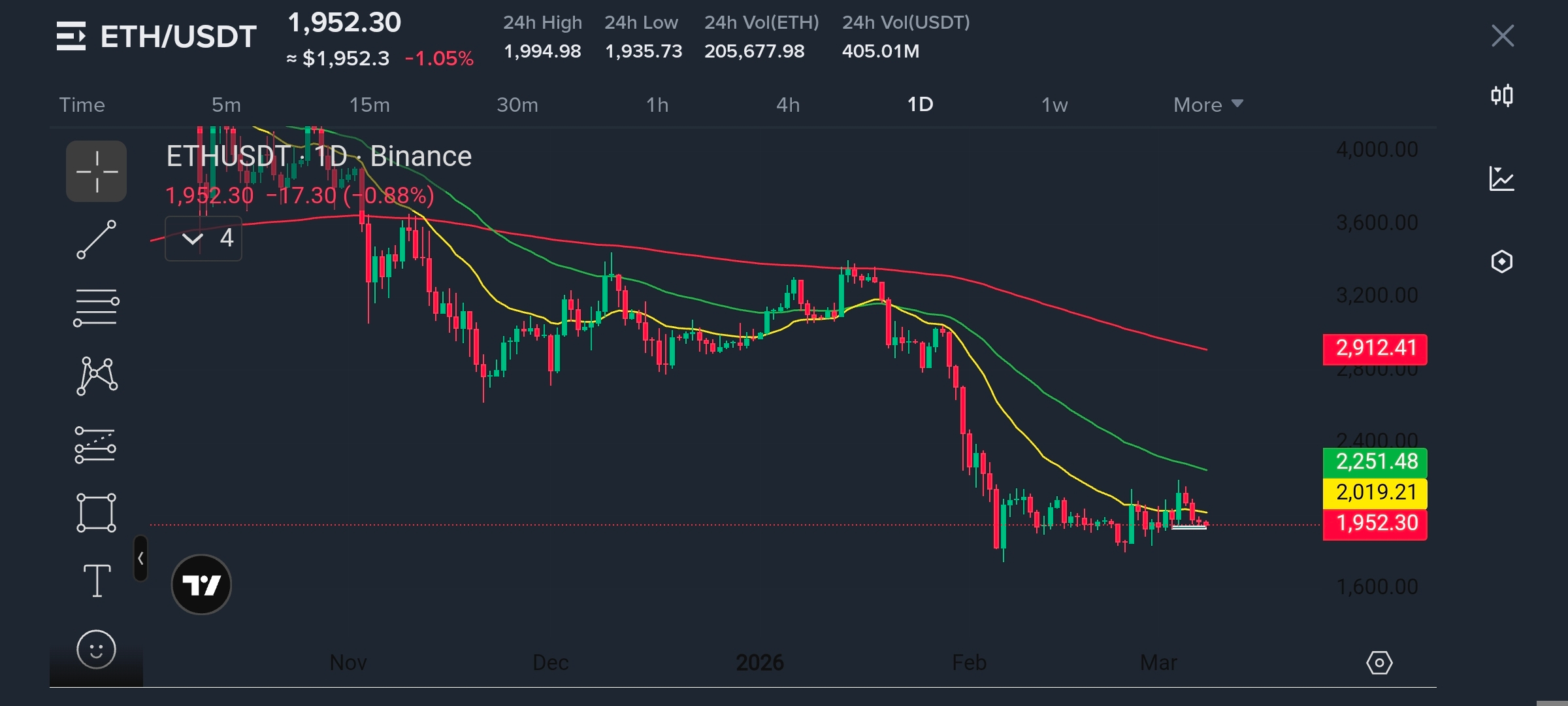1568x706 pixels.
Task: Switch to the 1w timeframe
Action: pyautogui.click(x=1054, y=105)
